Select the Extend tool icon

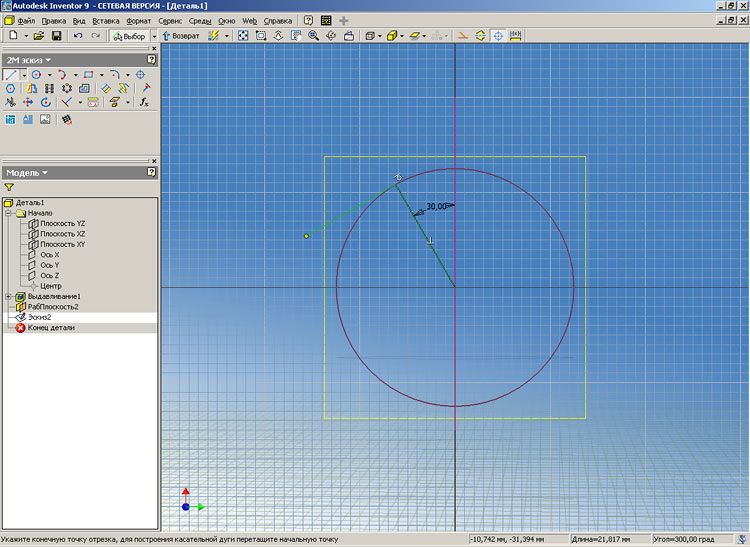[145, 88]
